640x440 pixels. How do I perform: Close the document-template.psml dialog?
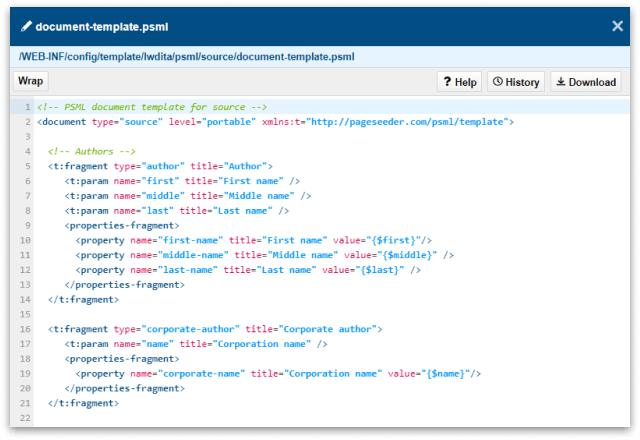[x=617, y=26]
